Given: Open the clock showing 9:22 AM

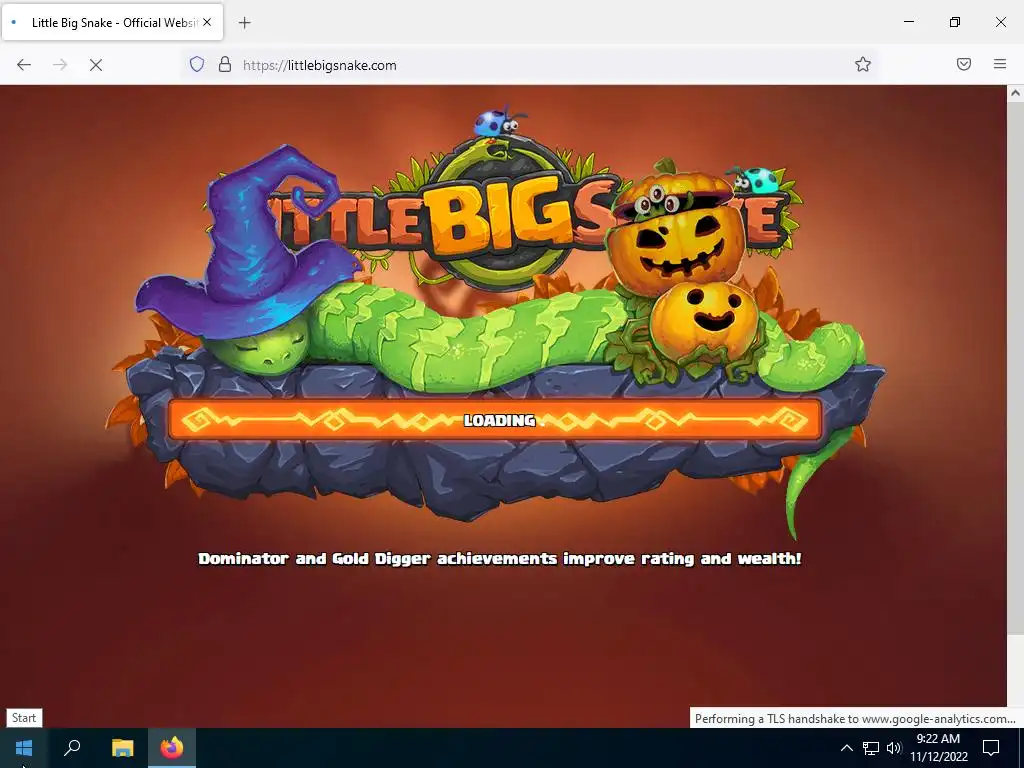Looking at the screenshot, I should (938, 748).
